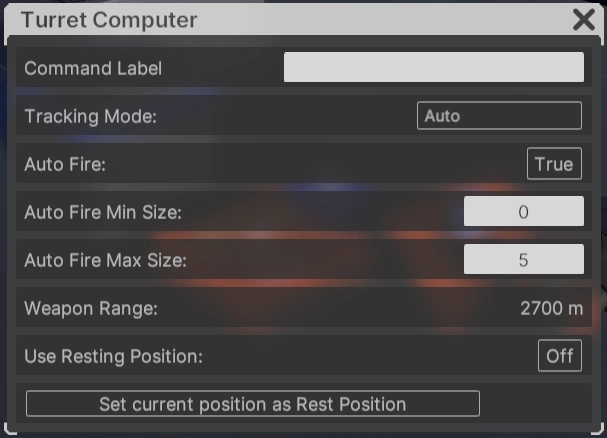Image resolution: width=607 pixels, height=438 pixels.
Task: Click the Turret Computer title text
Action: (109, 20)
